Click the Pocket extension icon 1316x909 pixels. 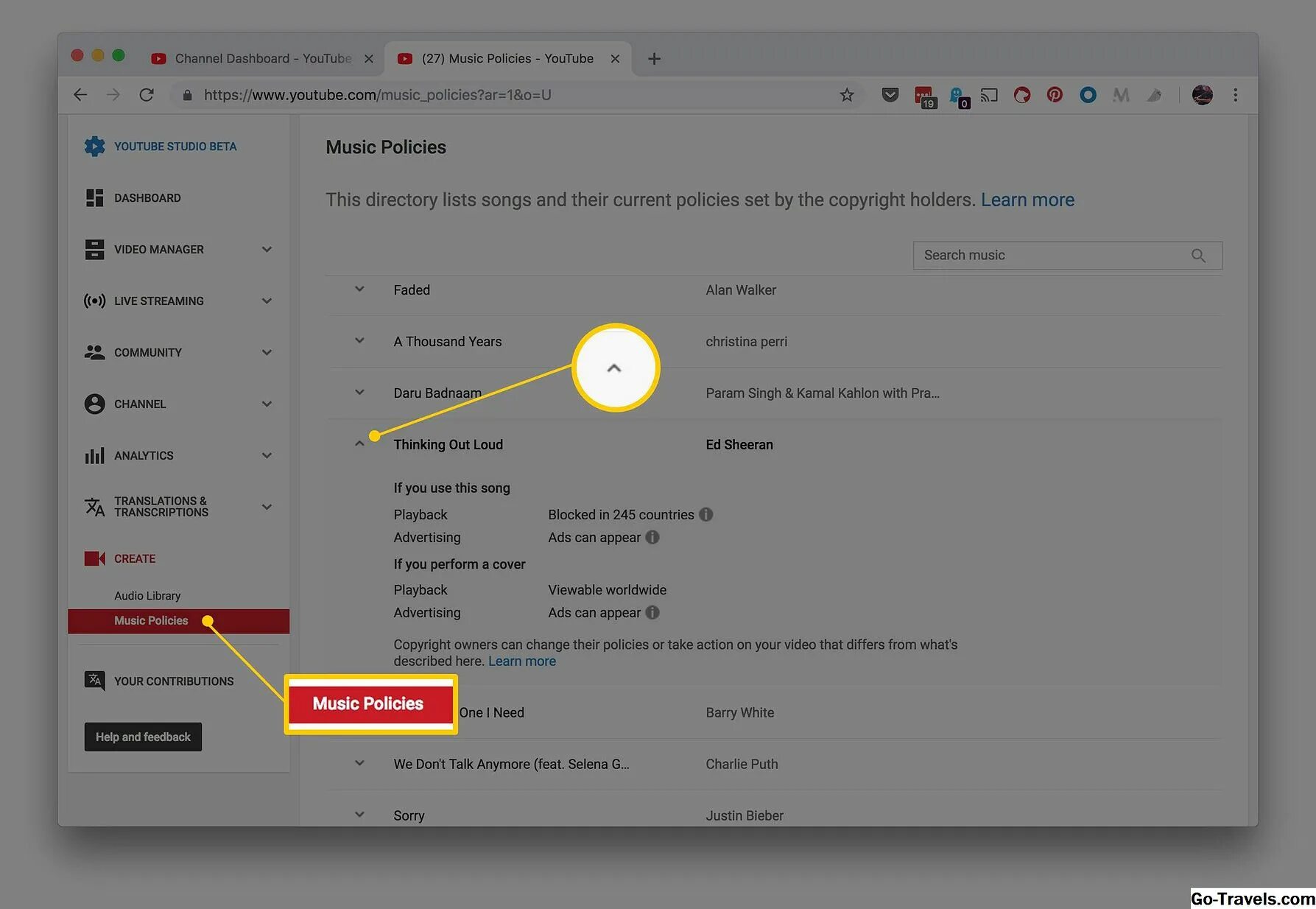coord(890,94)
